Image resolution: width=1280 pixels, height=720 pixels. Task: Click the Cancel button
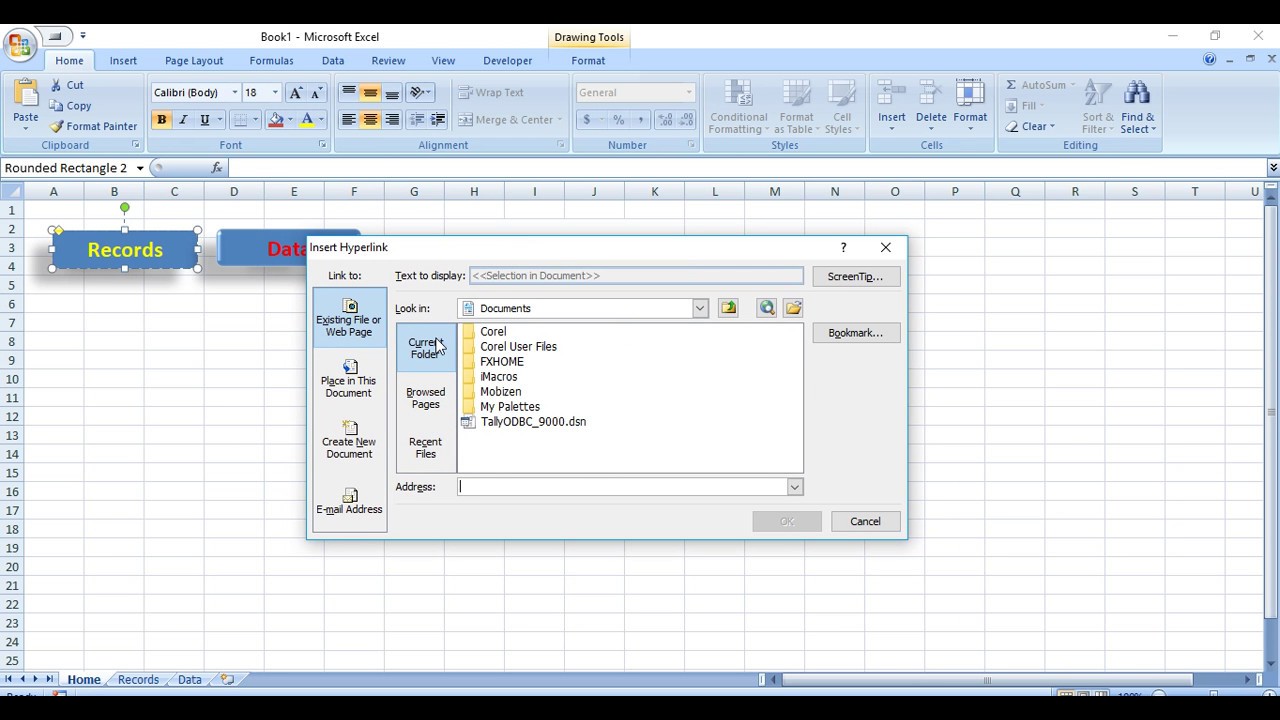(865, 521)
